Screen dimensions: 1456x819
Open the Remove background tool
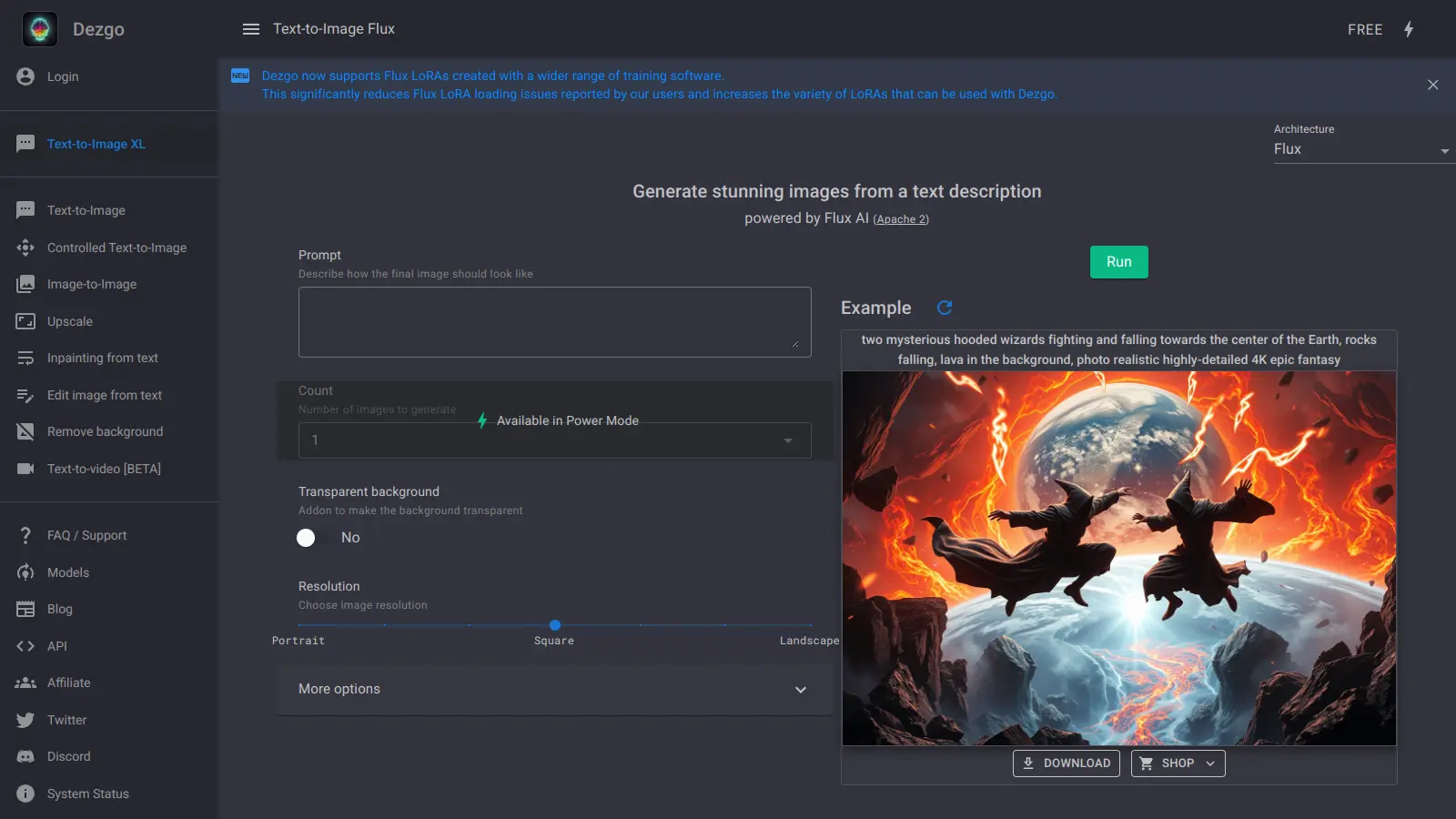click(x=105, y=431)
